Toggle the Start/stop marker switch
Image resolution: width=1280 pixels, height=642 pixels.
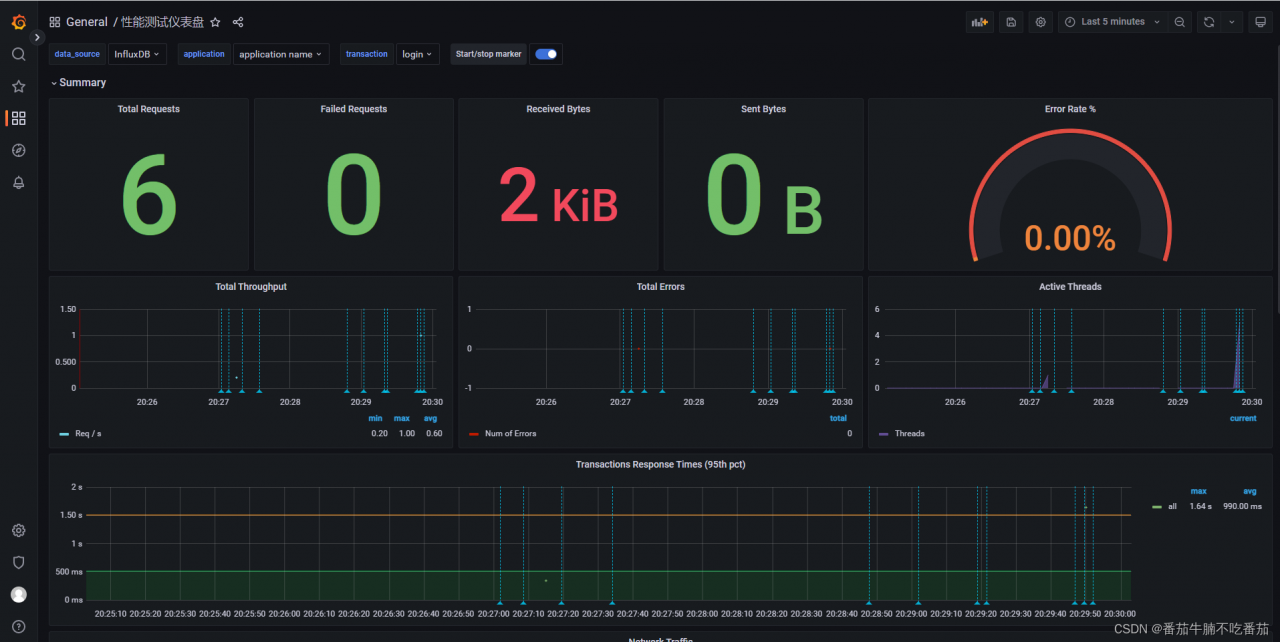click(546, 54)
